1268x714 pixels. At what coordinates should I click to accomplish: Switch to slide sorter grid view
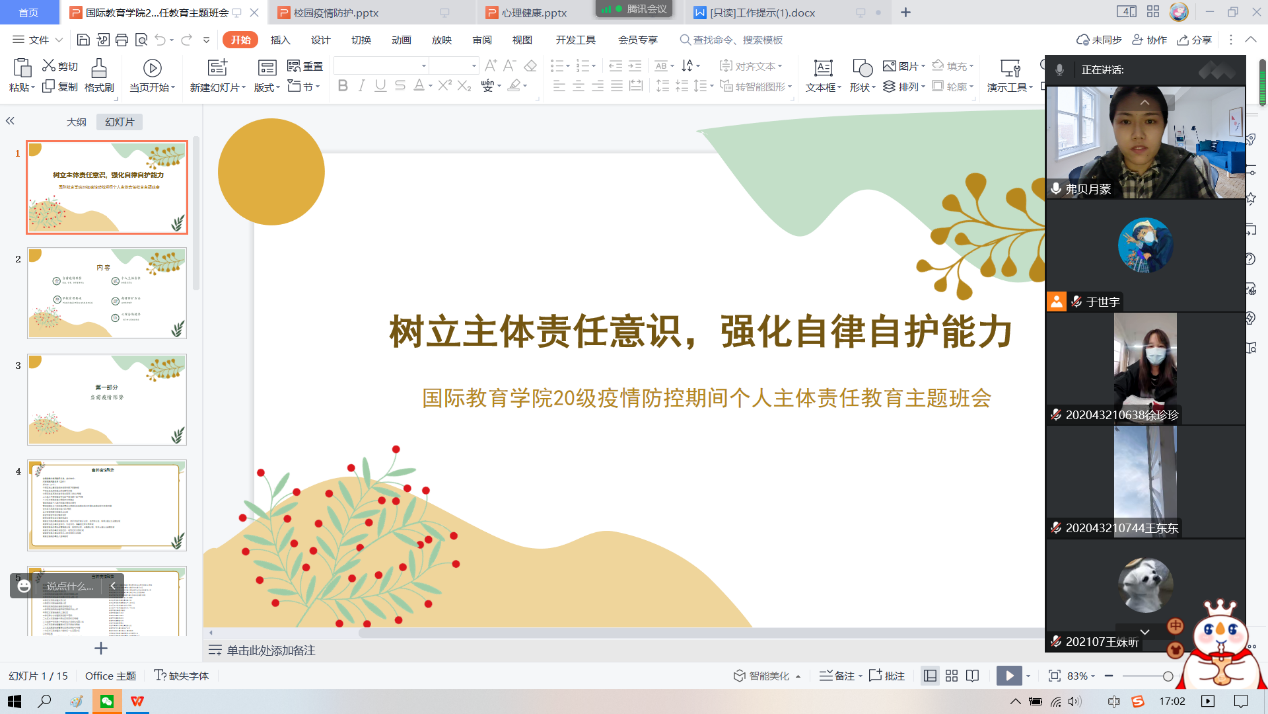952,676
